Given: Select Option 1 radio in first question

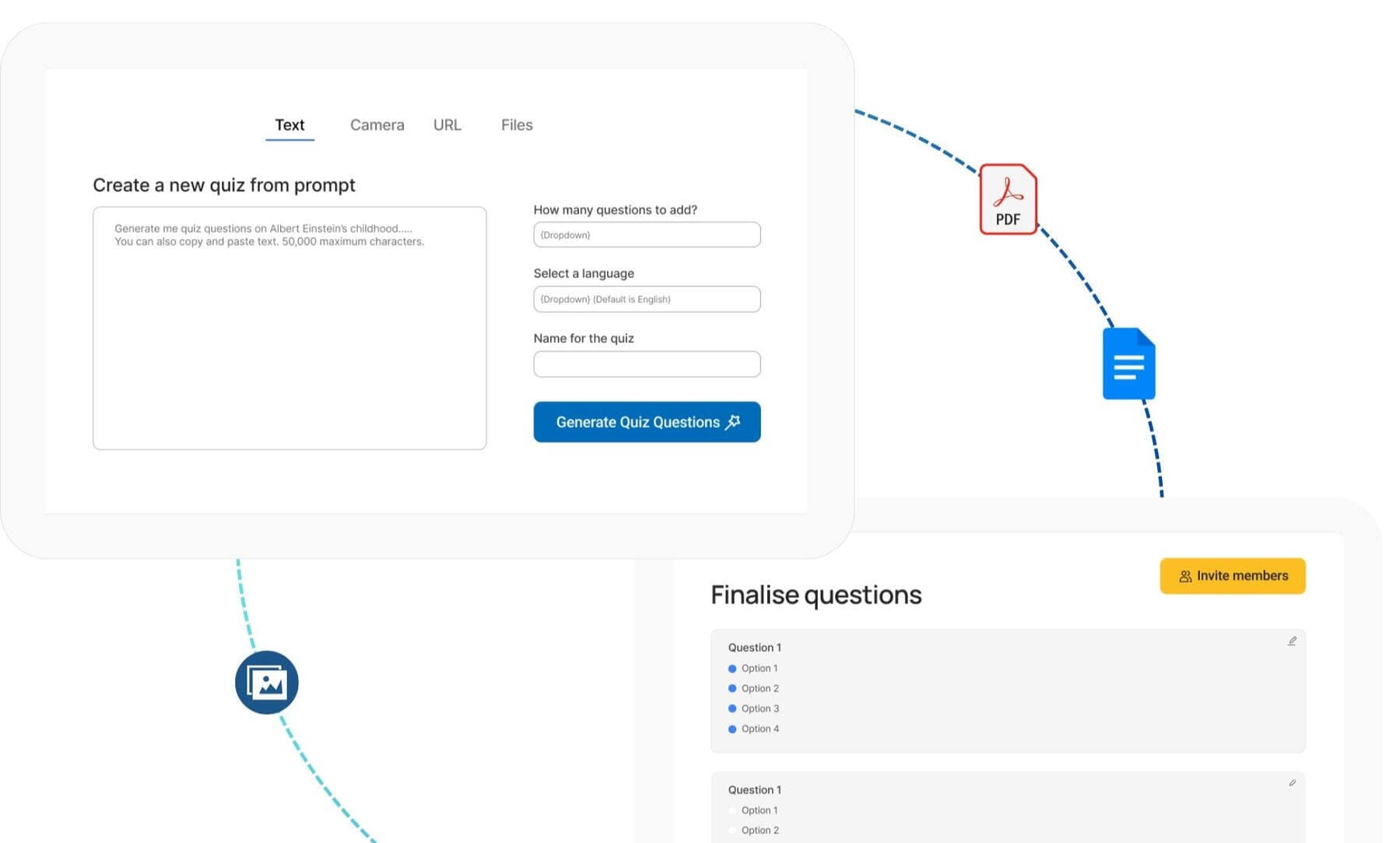Looking at the screenshot, I should coord(732,669).
